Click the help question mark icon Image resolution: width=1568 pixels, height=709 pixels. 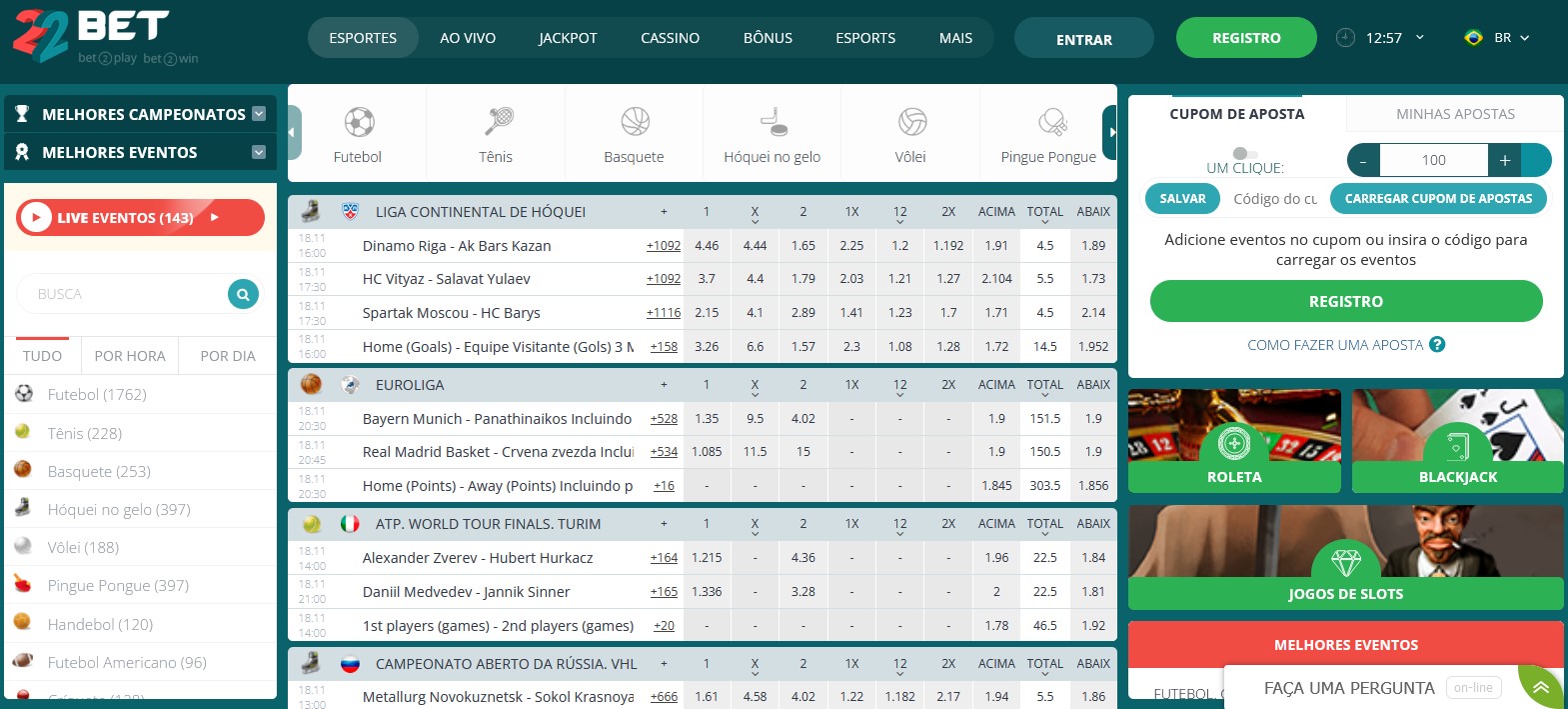[x=1437, y=345]
